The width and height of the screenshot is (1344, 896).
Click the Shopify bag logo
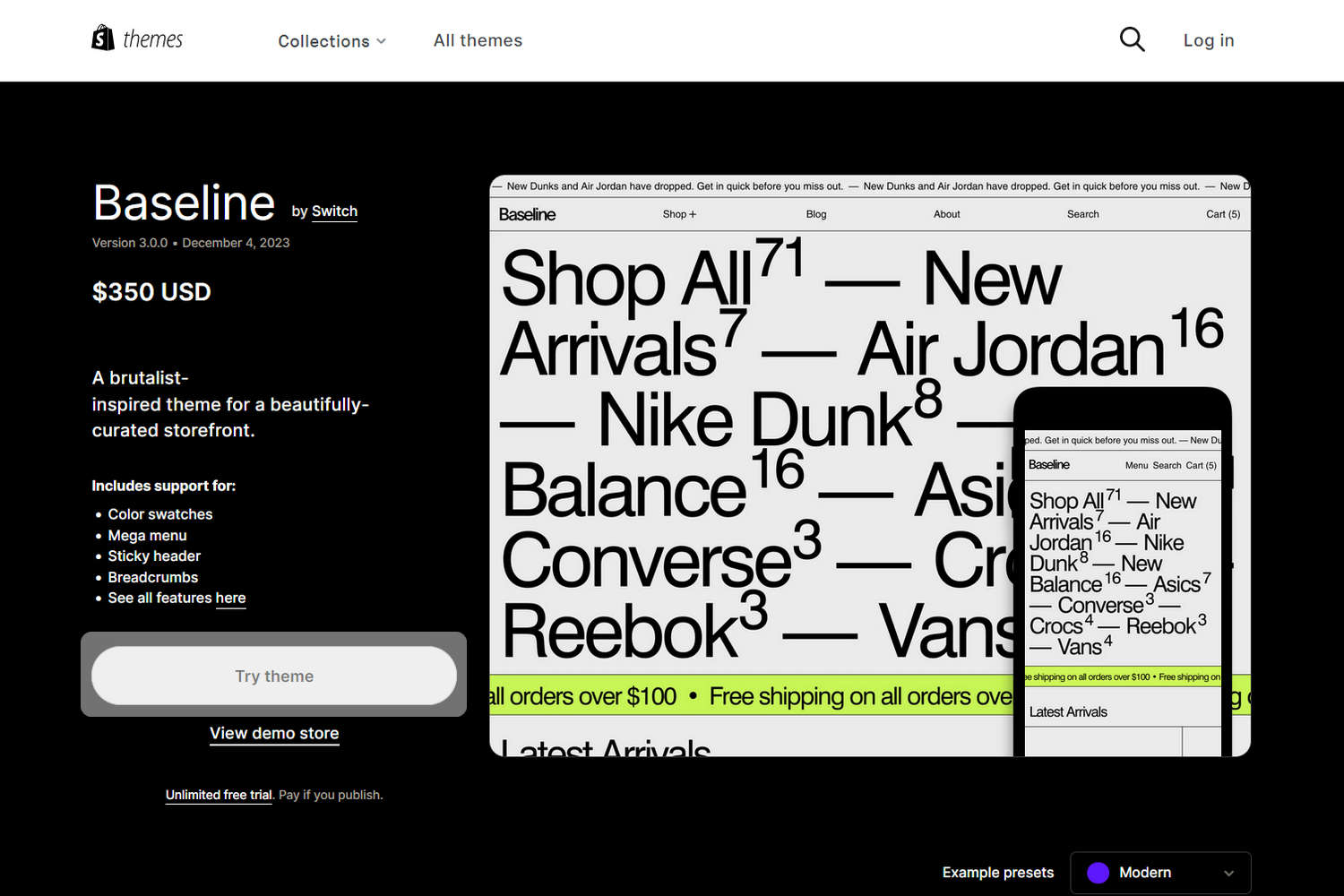(x=102, y=38)
